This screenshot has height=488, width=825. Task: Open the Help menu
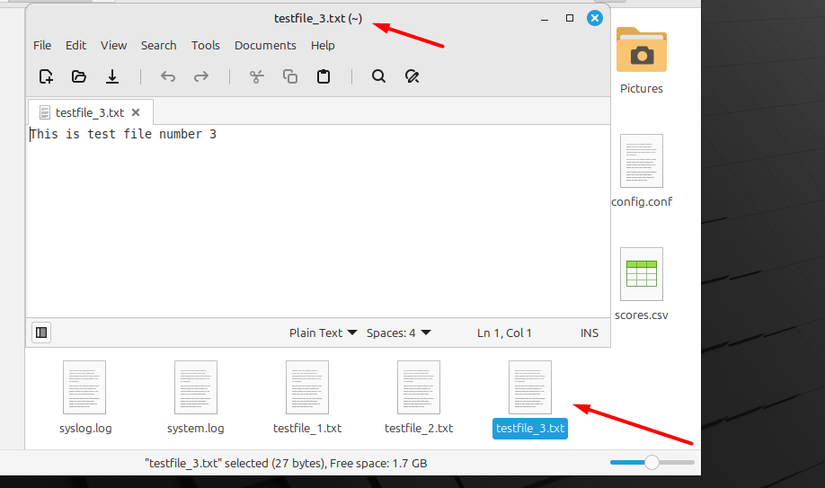coord(323,46)
